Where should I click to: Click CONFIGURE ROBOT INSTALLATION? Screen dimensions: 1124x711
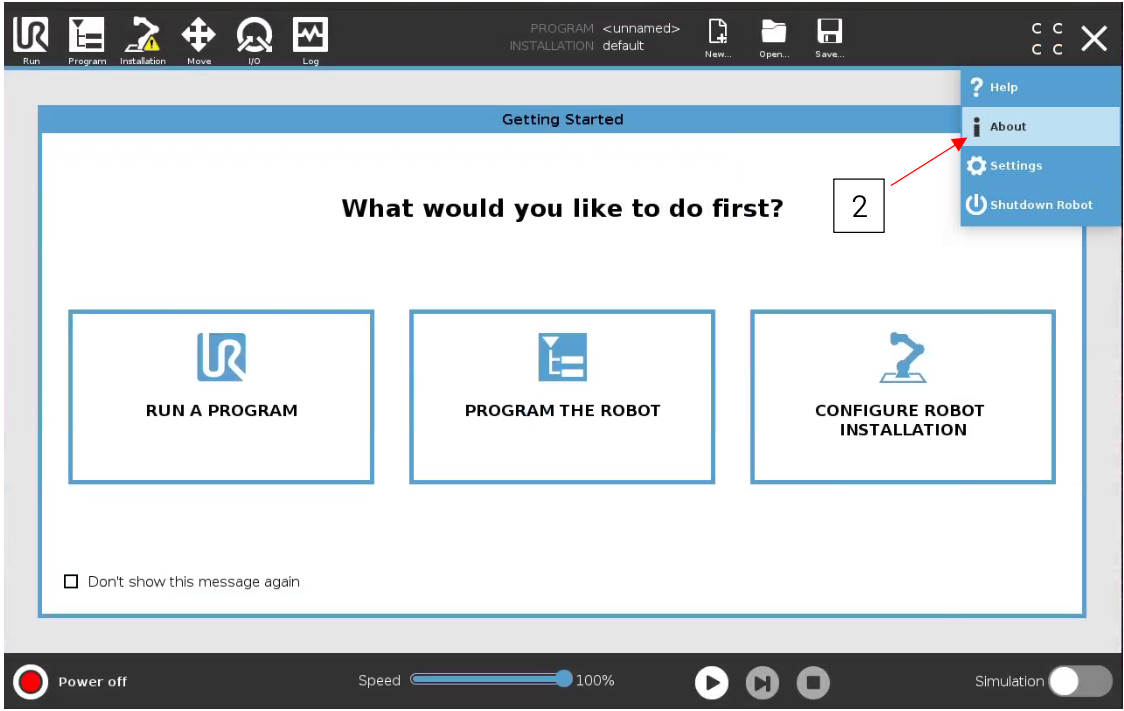click(x=901, y=396)
